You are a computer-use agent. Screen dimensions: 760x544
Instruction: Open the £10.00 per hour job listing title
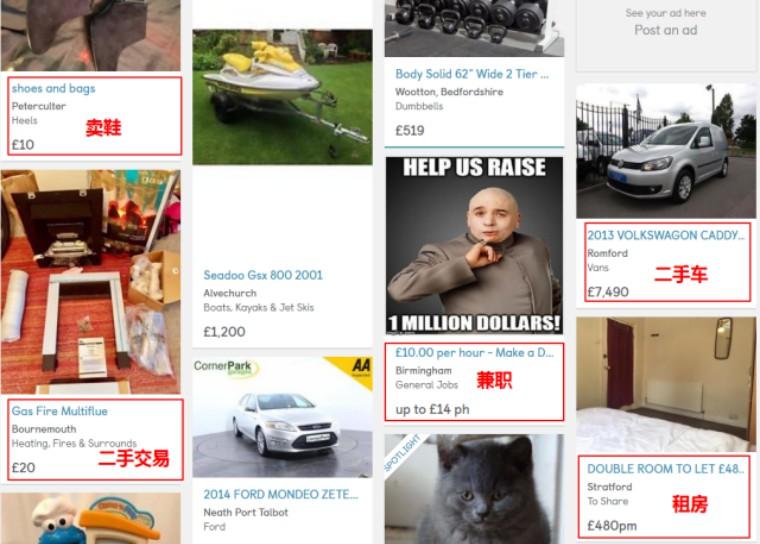tap(475, 352)
